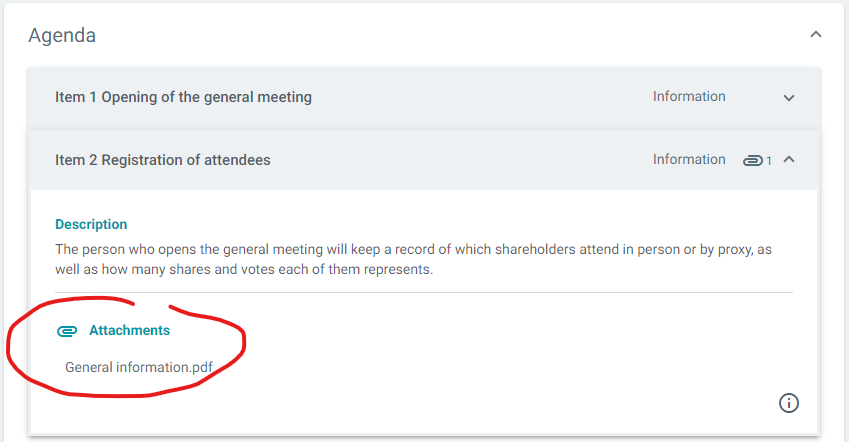The height and width of the screenshot is (442, 849).
Task: Select Item 2 Registration of attendees title
Action: pyautogui.click(x=162, y=160)
